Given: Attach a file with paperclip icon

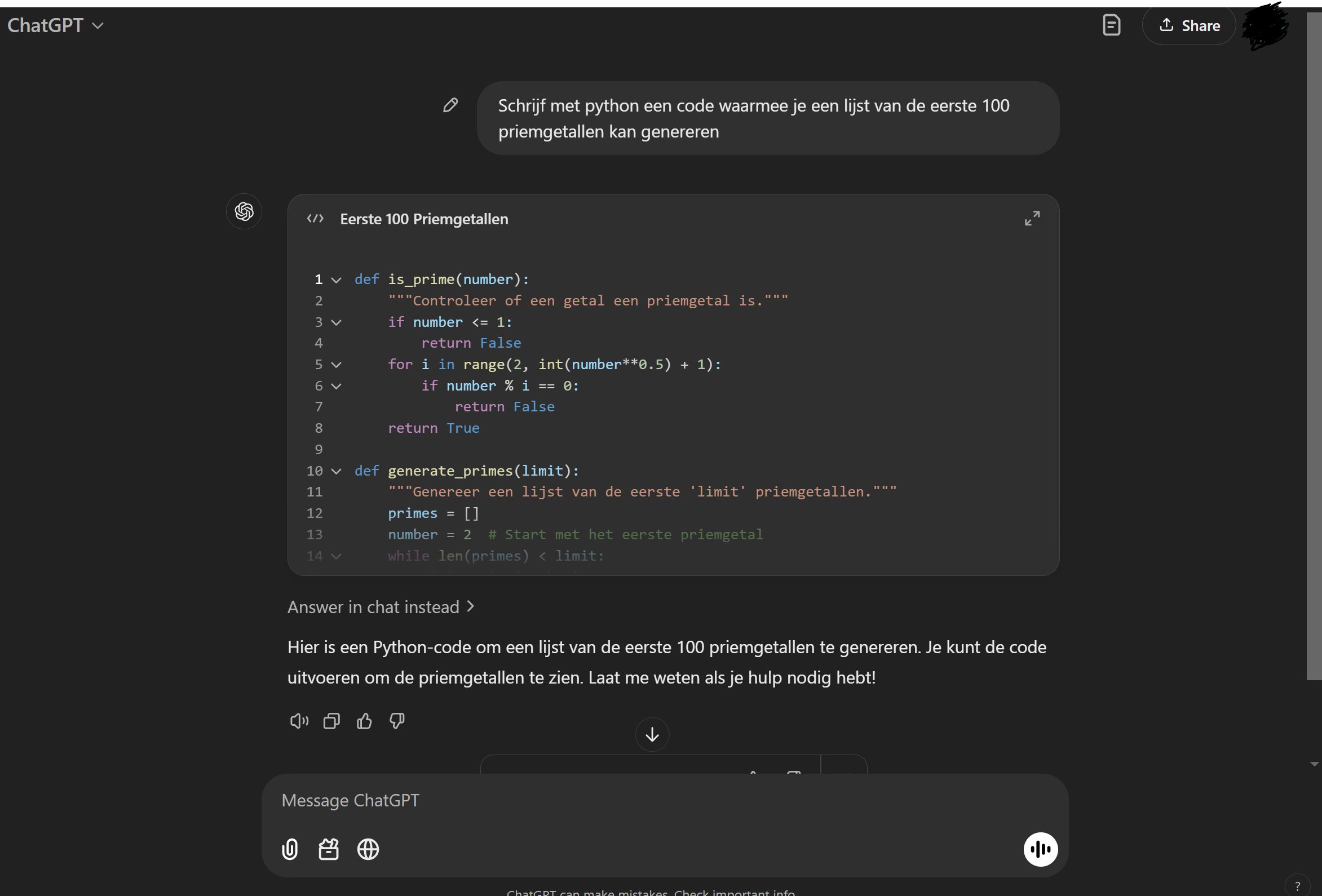Looking at the screenshot, I should click(x=290, y=849).
